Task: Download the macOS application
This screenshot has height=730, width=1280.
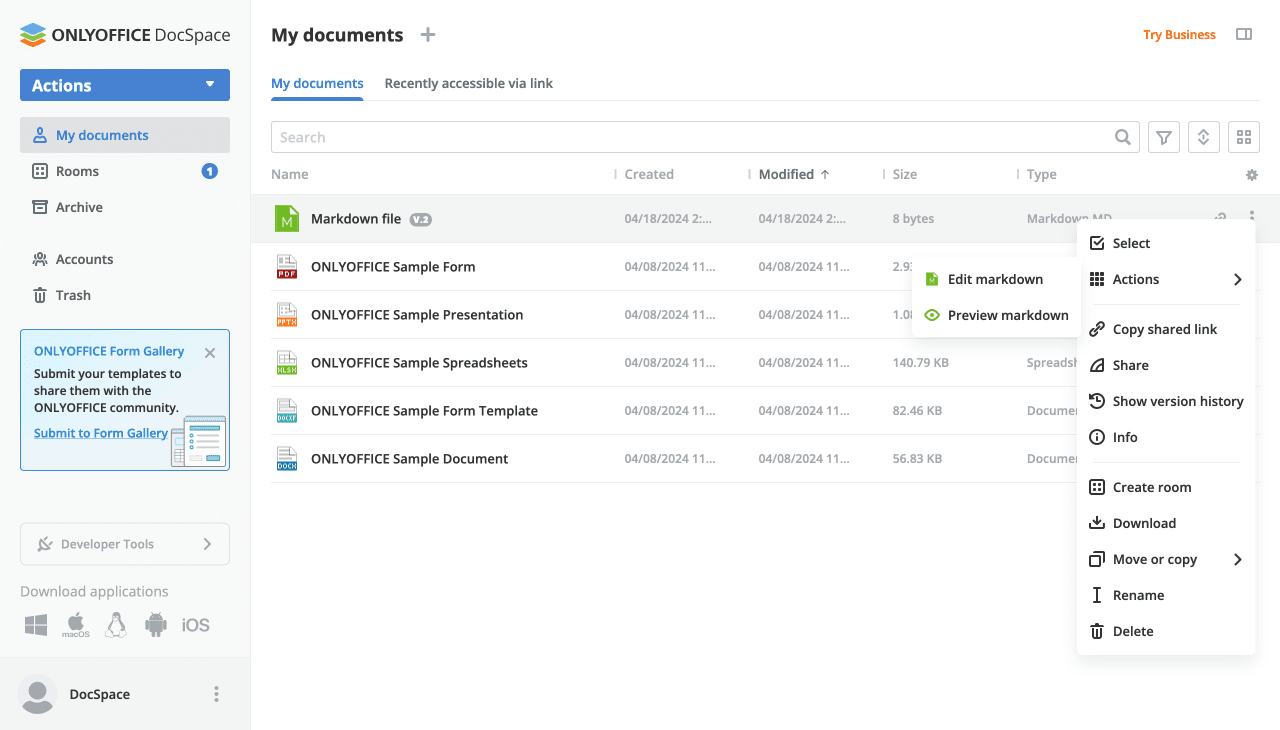Action: [76, 625]
